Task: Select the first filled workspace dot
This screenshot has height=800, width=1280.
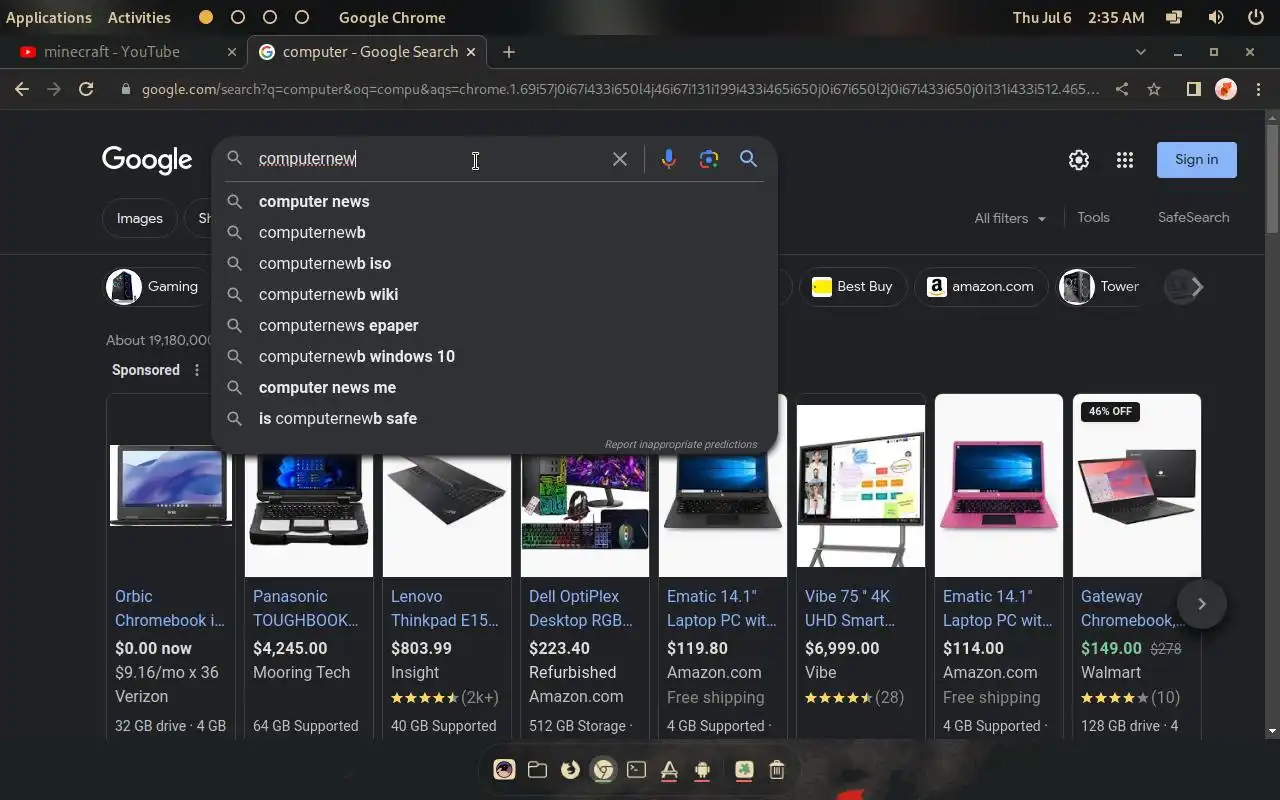Action: pyautogui.click(x=205, y=17)
